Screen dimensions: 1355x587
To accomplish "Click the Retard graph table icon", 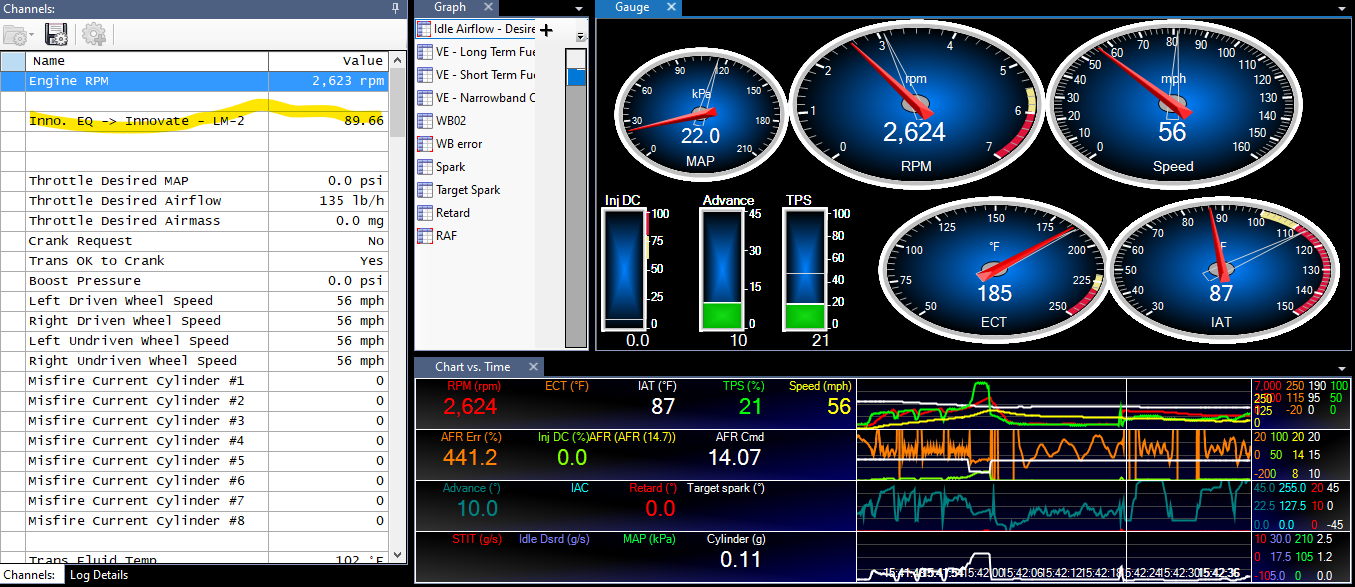I will 424,213.
